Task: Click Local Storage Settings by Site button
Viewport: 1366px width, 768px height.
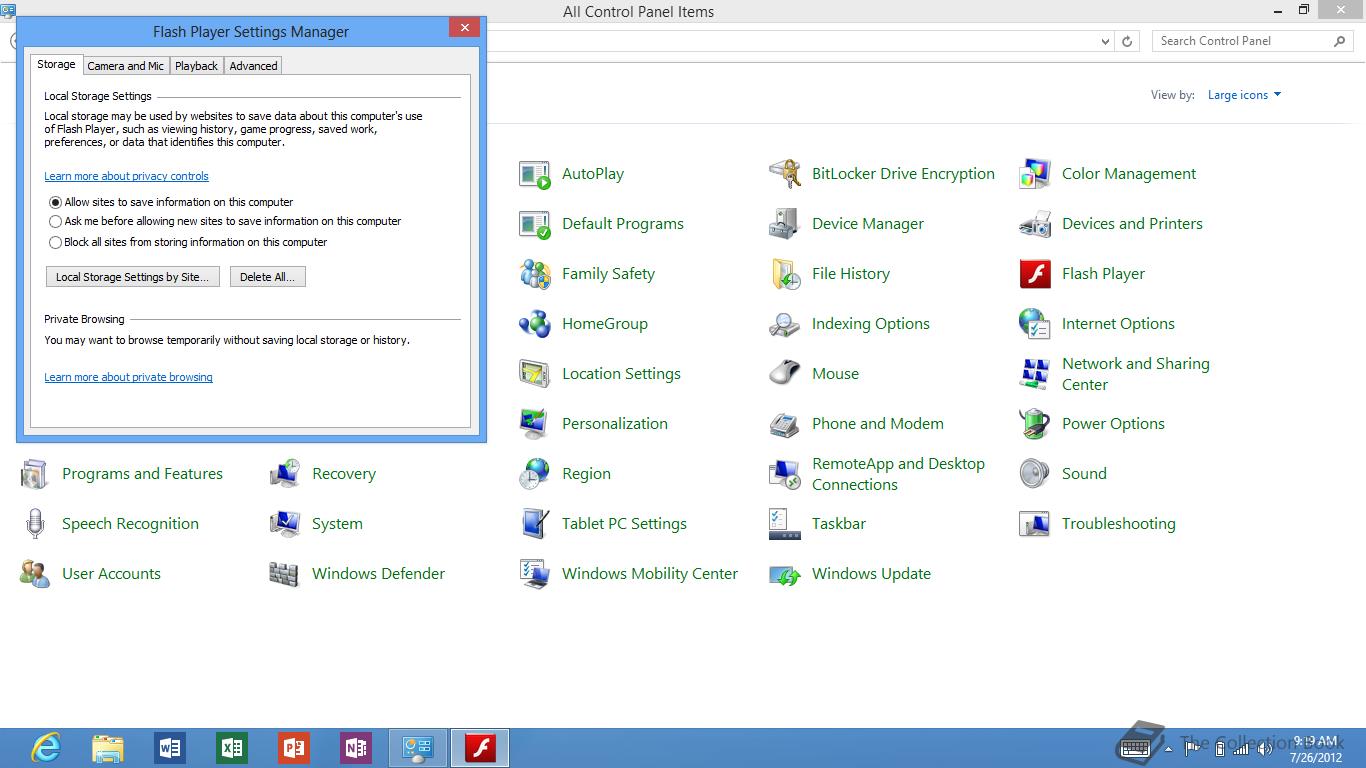Action: pyautogui.click(x=133, y=277)
